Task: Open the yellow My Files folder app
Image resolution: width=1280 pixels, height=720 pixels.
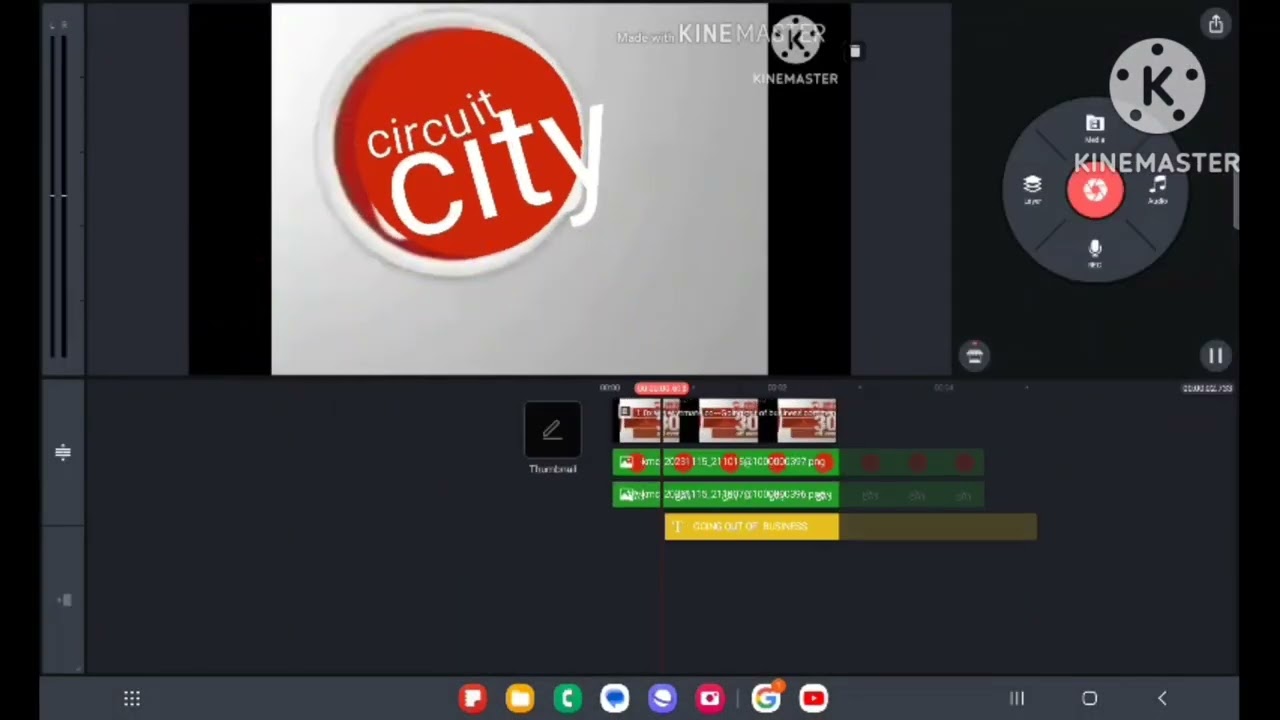Action: [x=520, y=698]
